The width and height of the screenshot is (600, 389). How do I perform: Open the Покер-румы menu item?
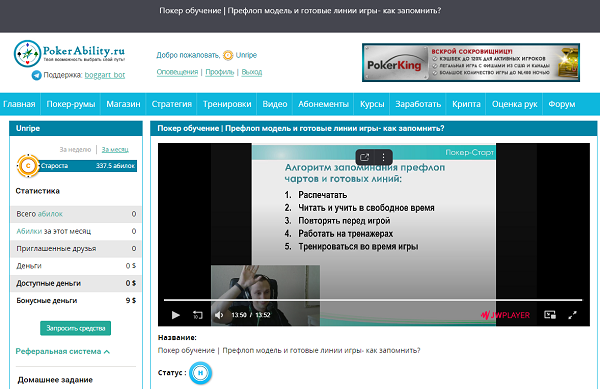(x=70, y=104)
